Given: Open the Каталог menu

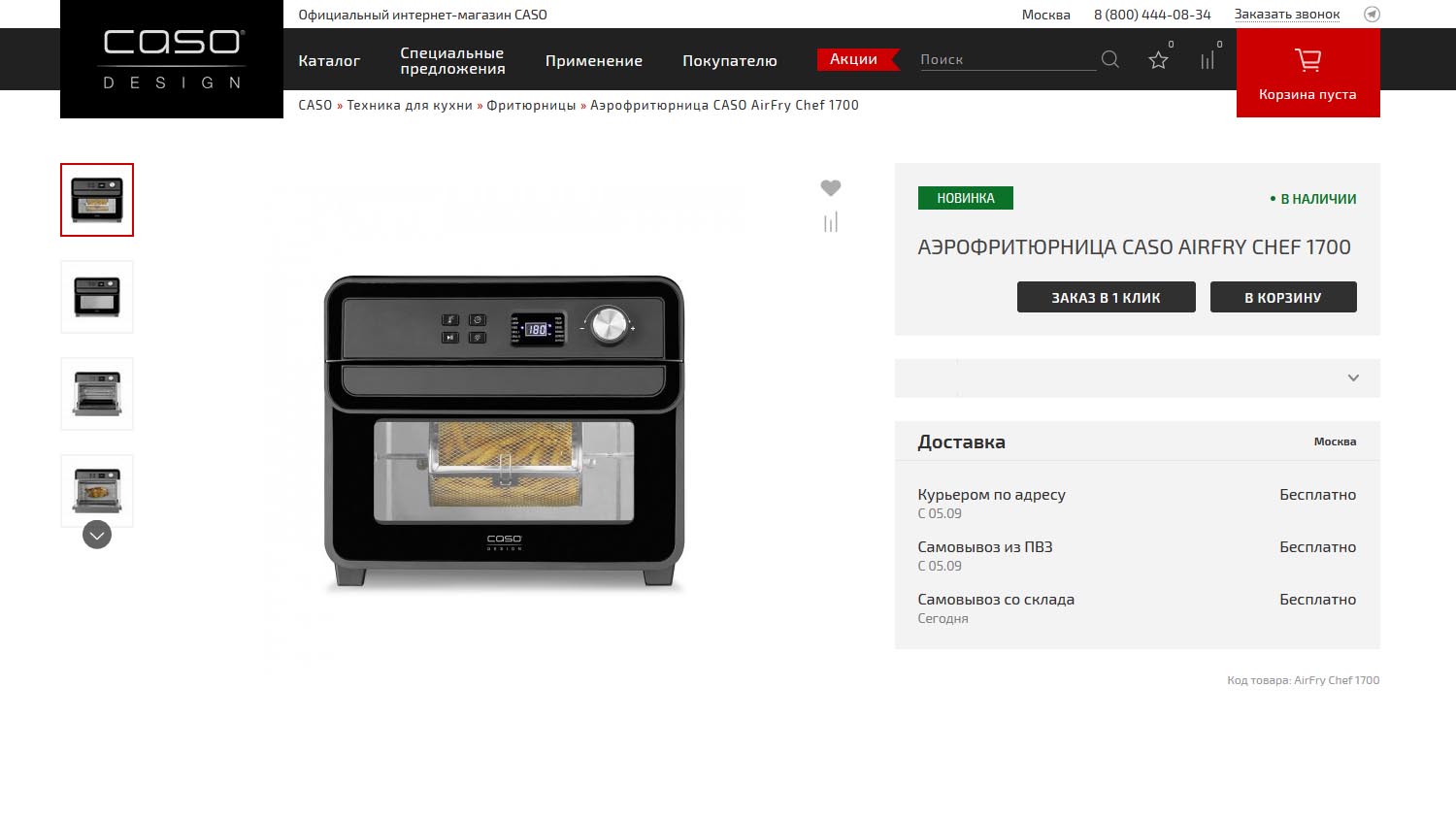Looking at the screenshot, I should pyautogui.click(x=329, y=60).
